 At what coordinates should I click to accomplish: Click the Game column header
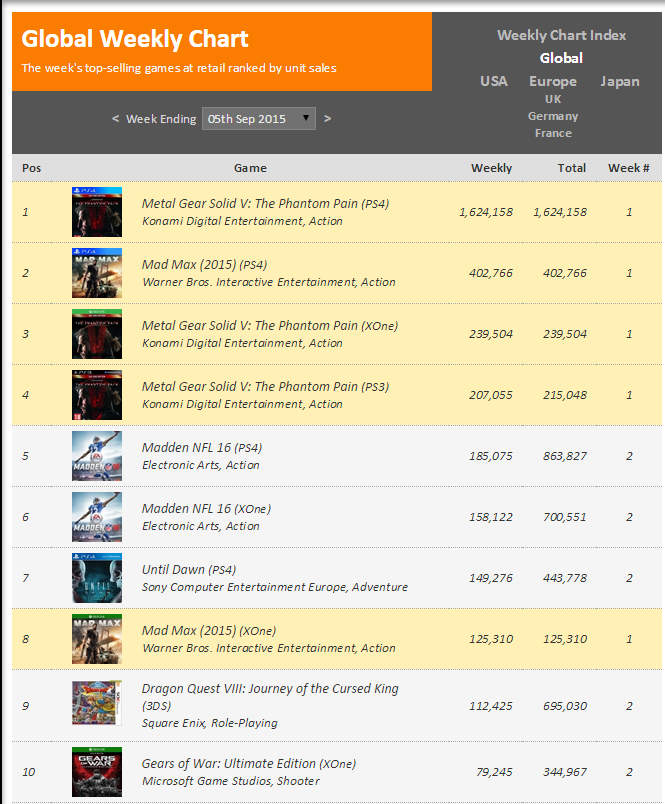[250, 168]
